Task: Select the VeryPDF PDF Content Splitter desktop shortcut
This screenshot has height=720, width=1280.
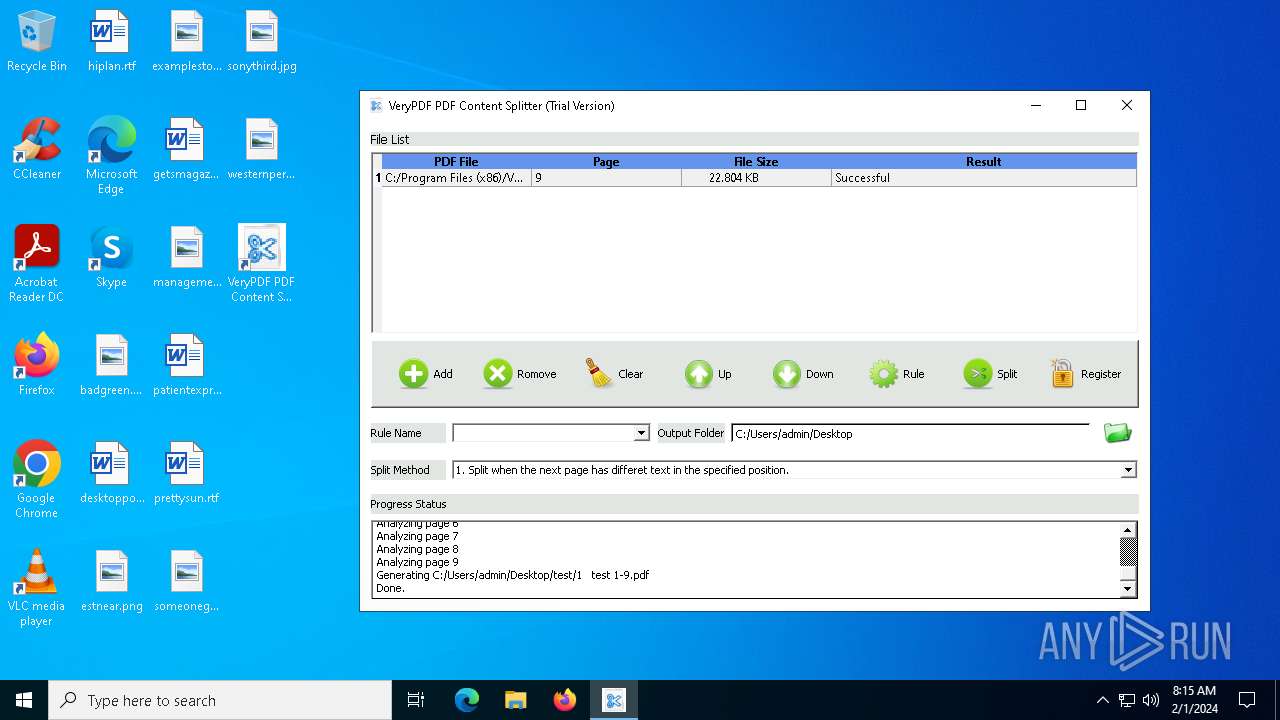Action: coord(262,264)
